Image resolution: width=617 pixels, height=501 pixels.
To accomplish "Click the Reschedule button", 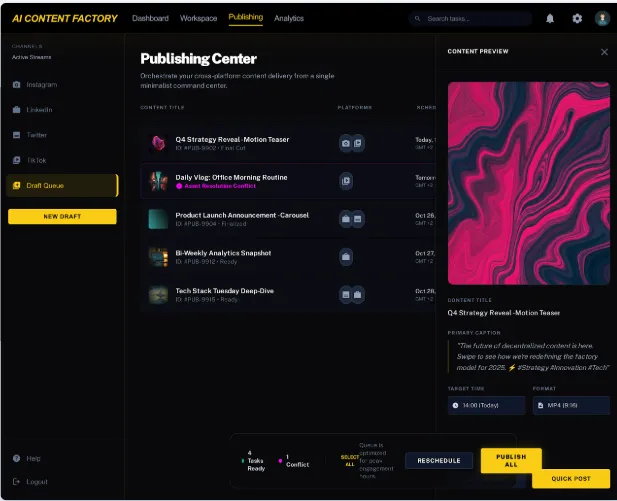I will [439, 460].
